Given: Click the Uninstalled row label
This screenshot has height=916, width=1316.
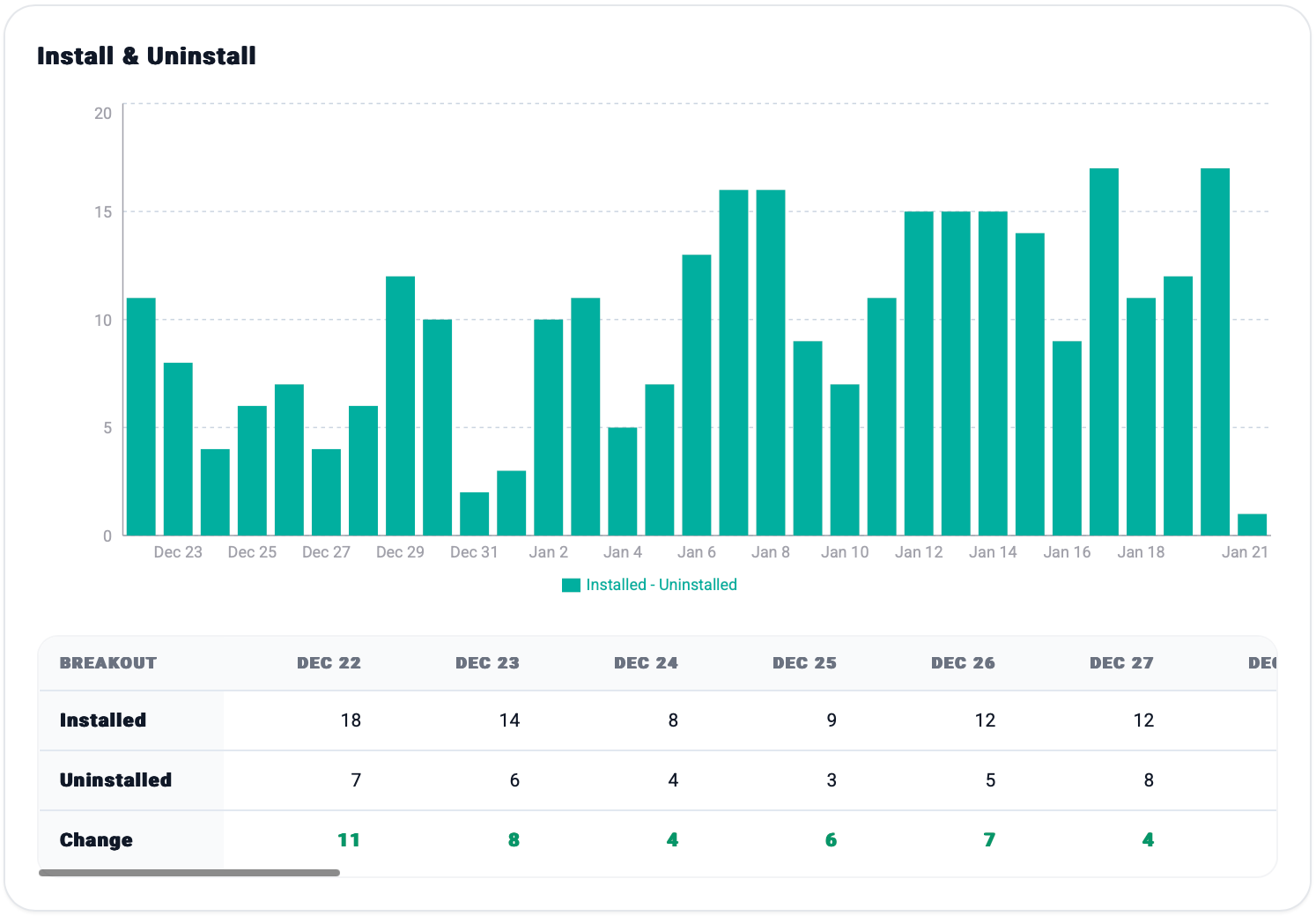Looking at the screenshot, I should pyautogui.click(x=115, y=780).
